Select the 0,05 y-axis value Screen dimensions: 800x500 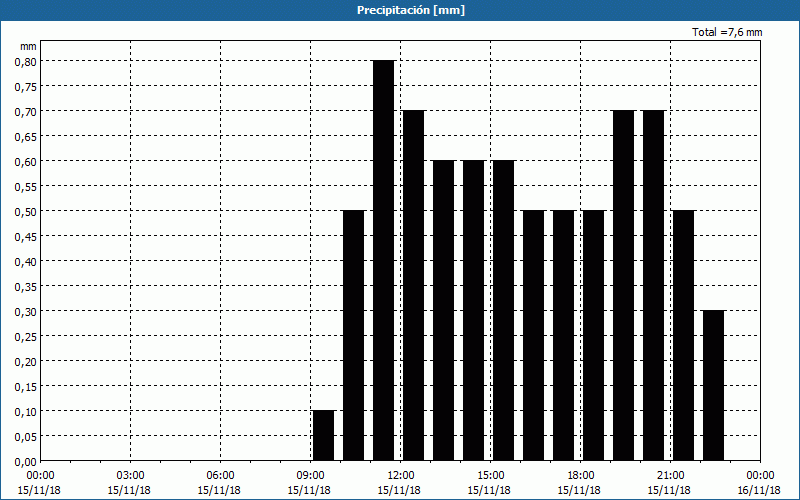pos(26,436)
